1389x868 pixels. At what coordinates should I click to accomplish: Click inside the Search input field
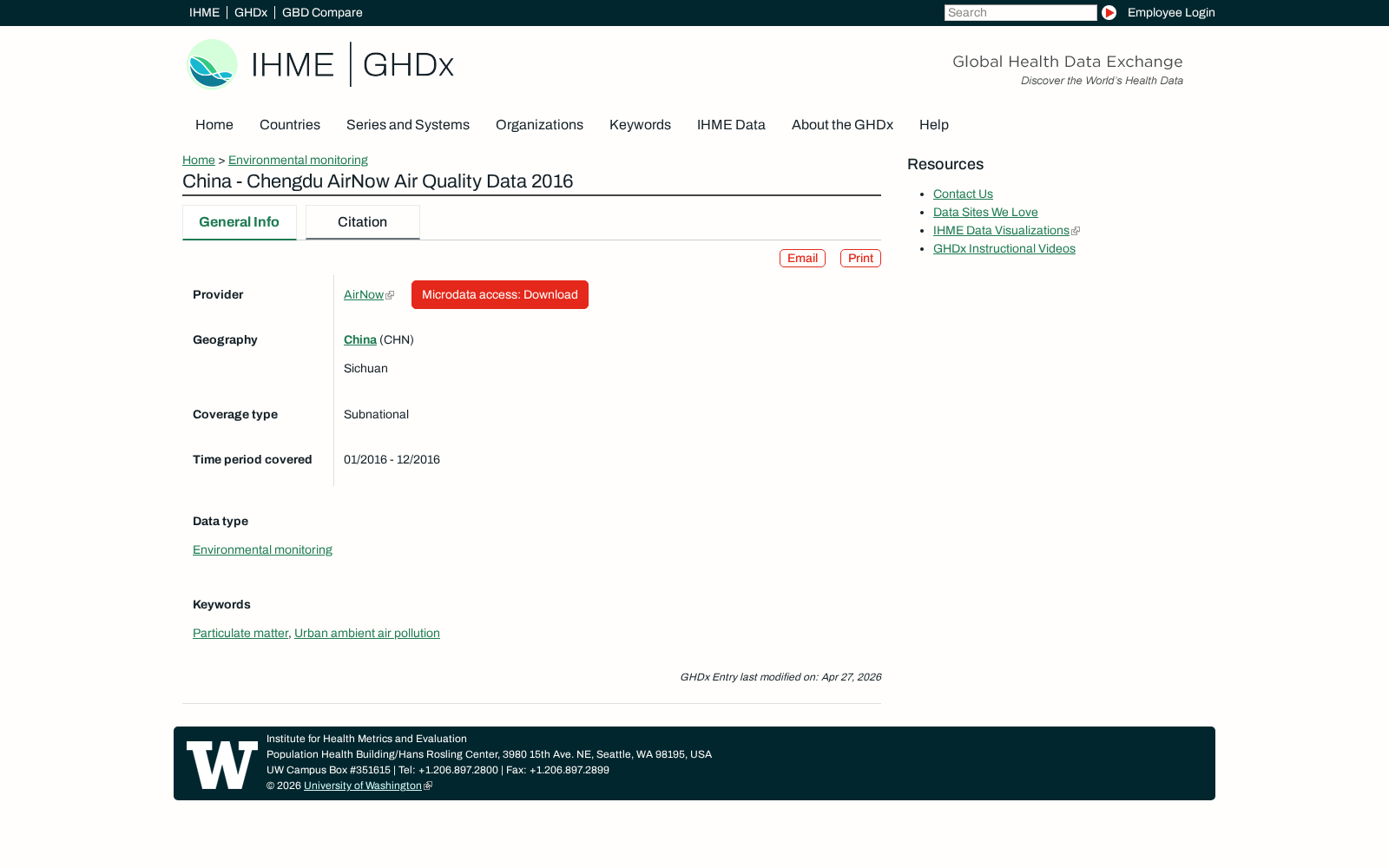1020,13
